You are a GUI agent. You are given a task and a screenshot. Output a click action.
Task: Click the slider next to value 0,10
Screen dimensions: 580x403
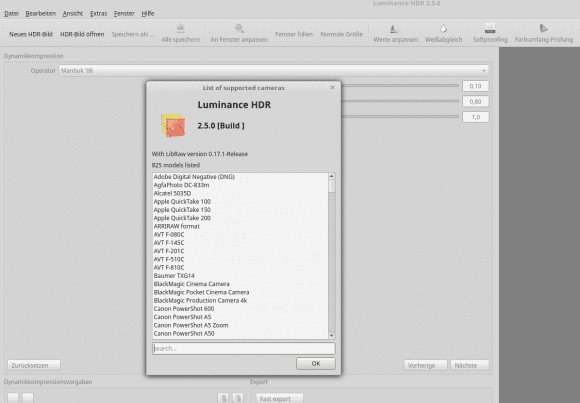coord(400,85)
